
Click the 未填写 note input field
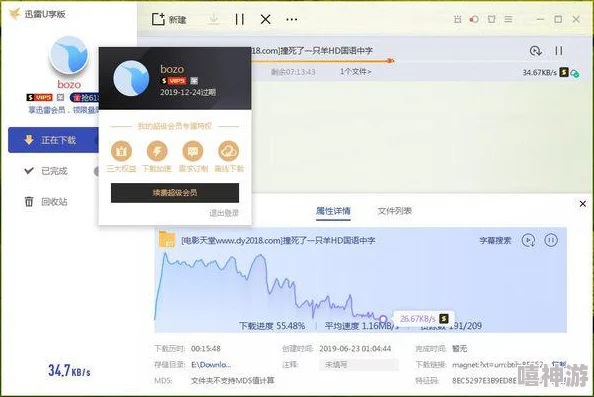tap(359, 365)
